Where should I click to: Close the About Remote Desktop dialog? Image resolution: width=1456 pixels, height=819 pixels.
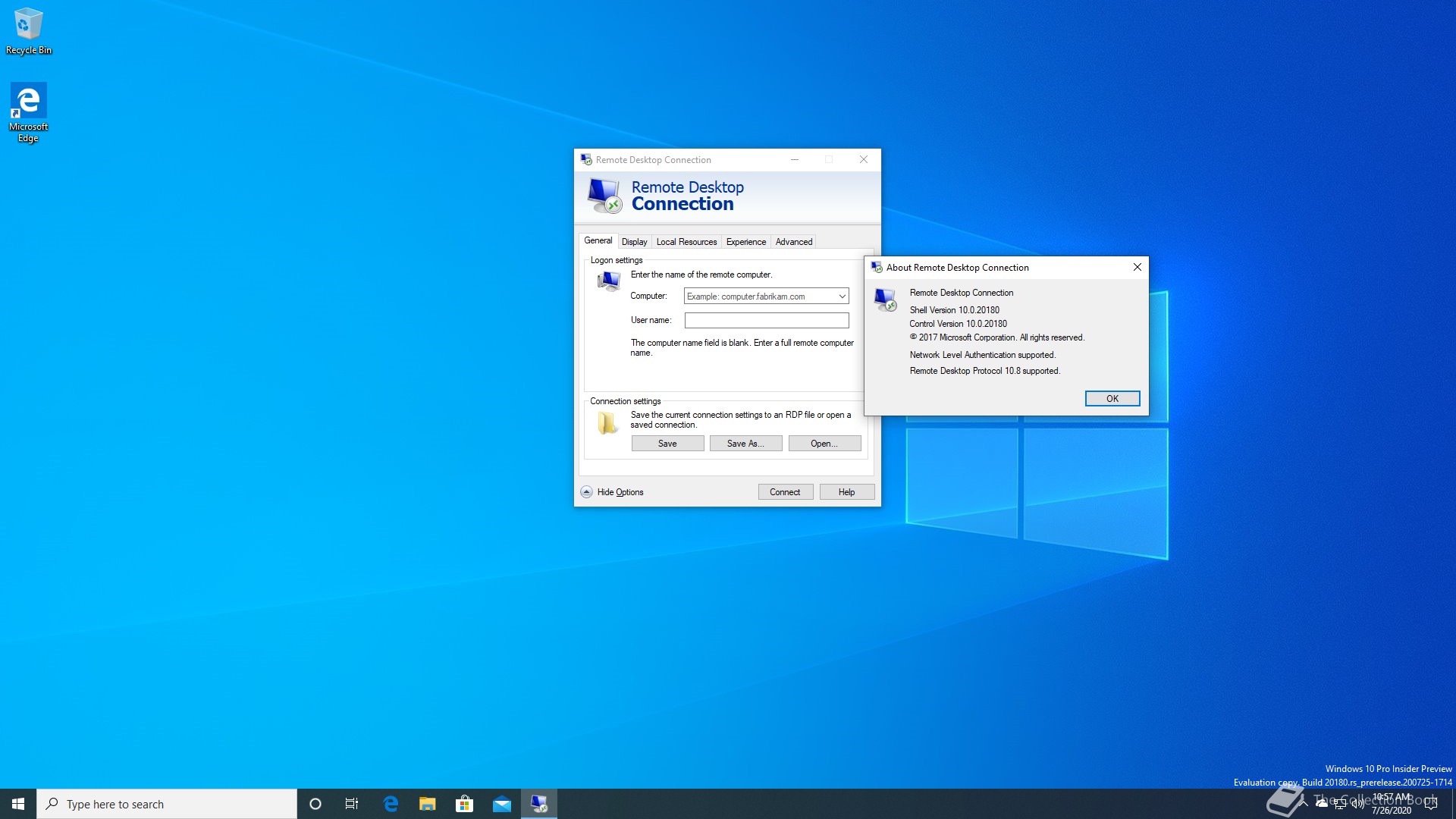click(x=1137, y=267)
